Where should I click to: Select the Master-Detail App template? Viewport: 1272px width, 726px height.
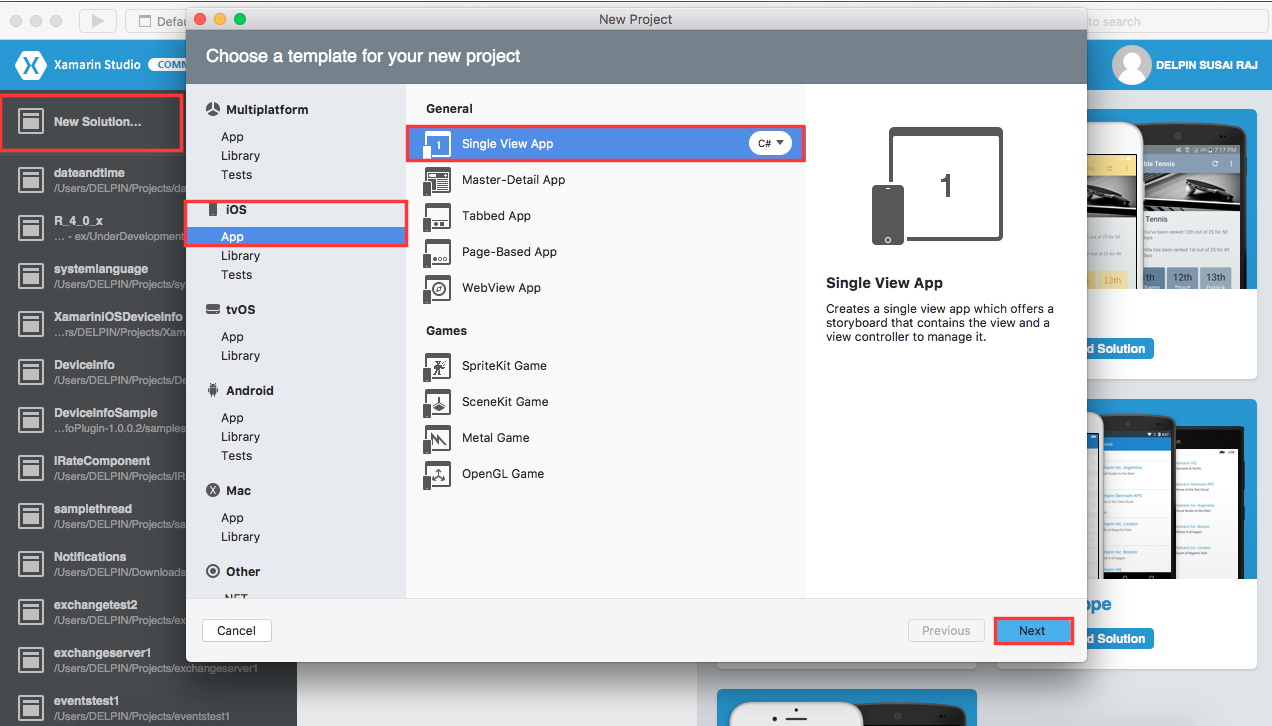pyautogui.click(x=437, y=180)
